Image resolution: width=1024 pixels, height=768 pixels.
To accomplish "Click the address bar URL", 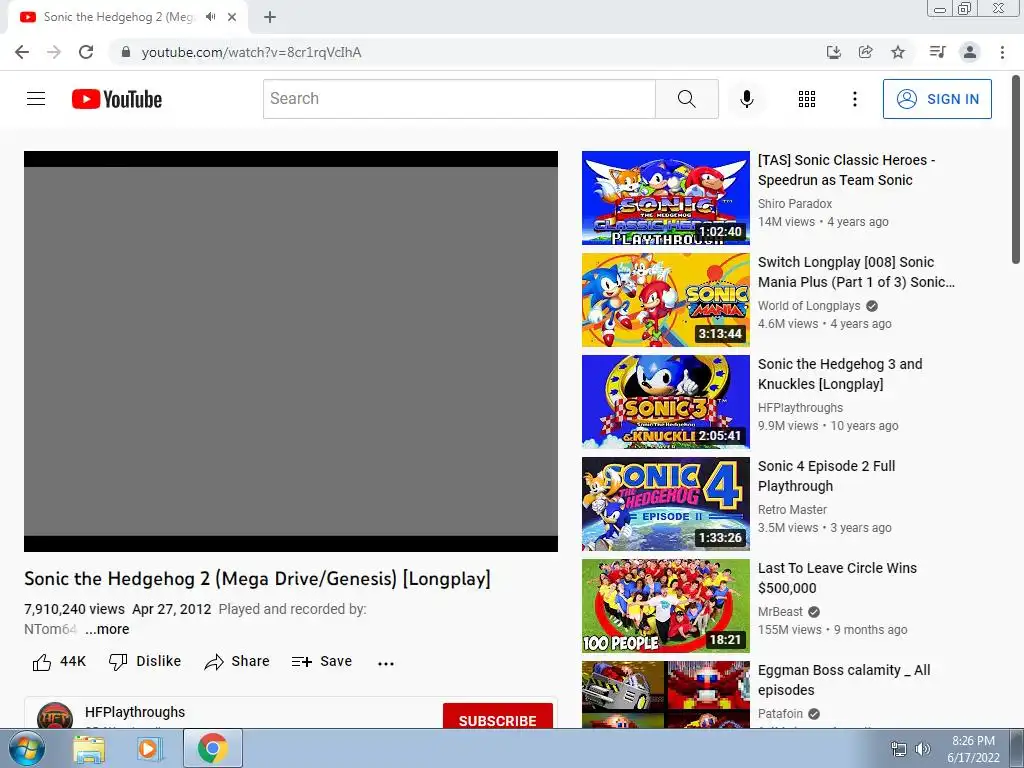I will click(251, 52).
